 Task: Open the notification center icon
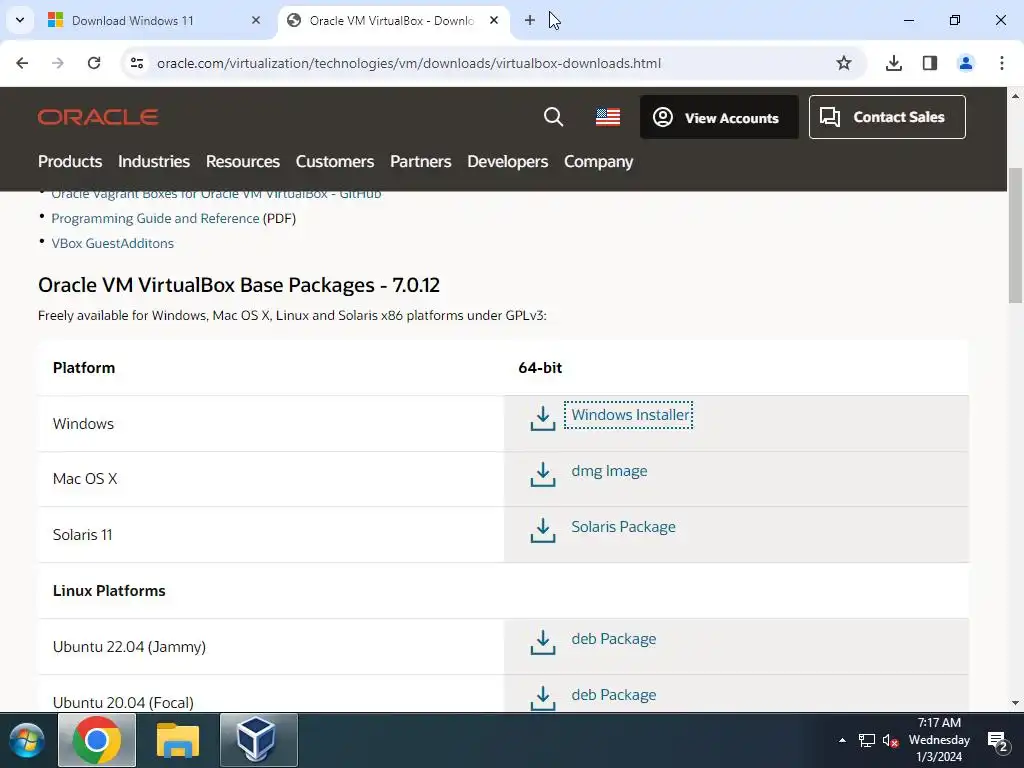point(998,741)
